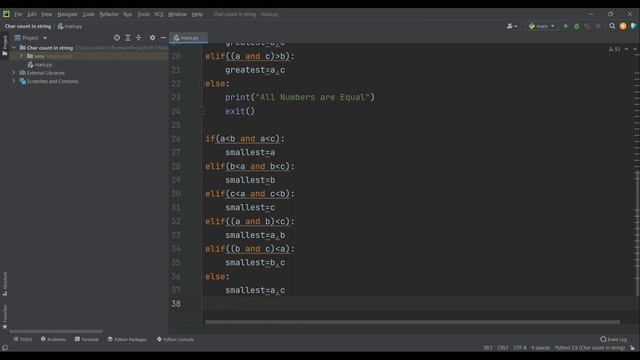Open the Edit menu
Viewport: 640px width, 360px height.
coord(31,14)
